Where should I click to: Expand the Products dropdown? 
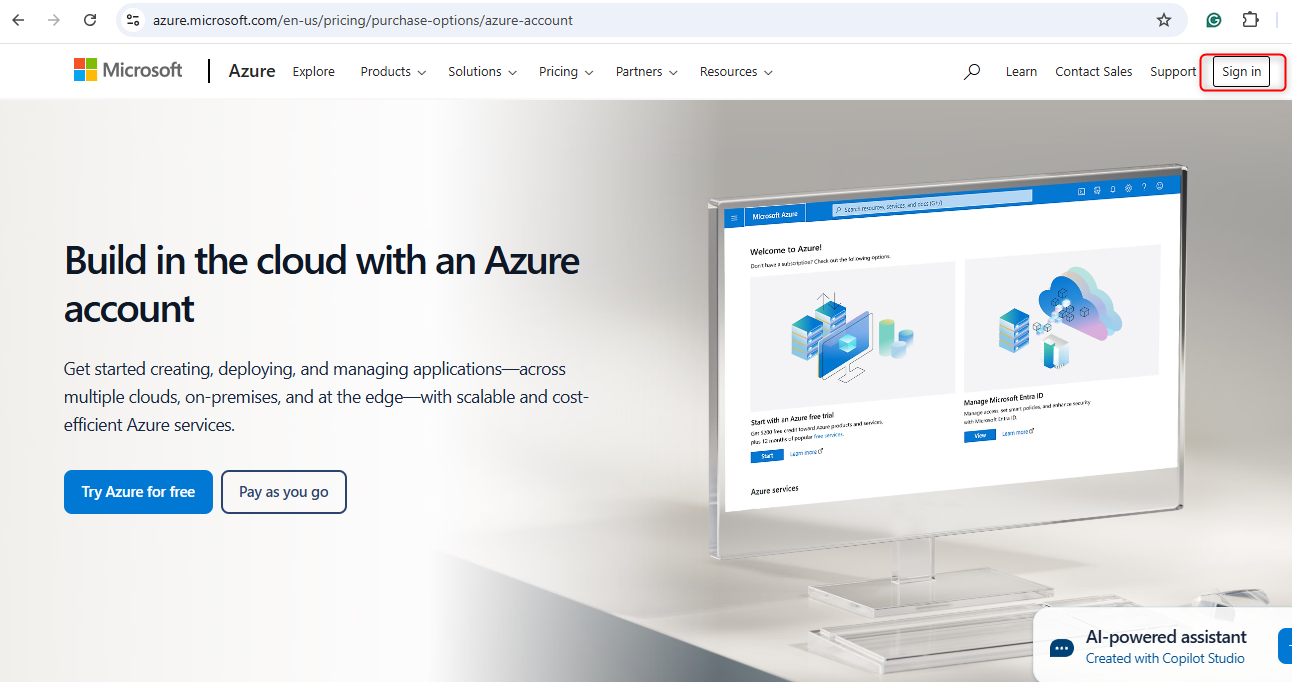393,72
